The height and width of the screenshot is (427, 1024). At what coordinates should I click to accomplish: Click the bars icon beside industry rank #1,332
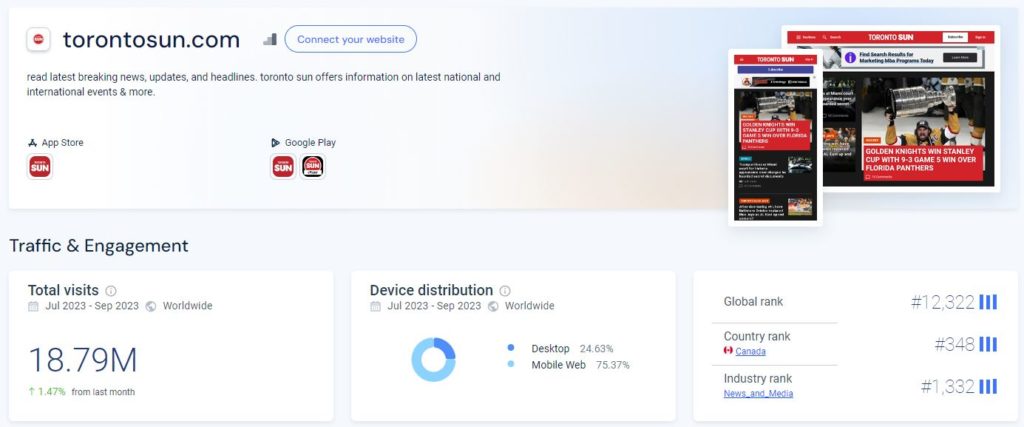pos(988,387)
